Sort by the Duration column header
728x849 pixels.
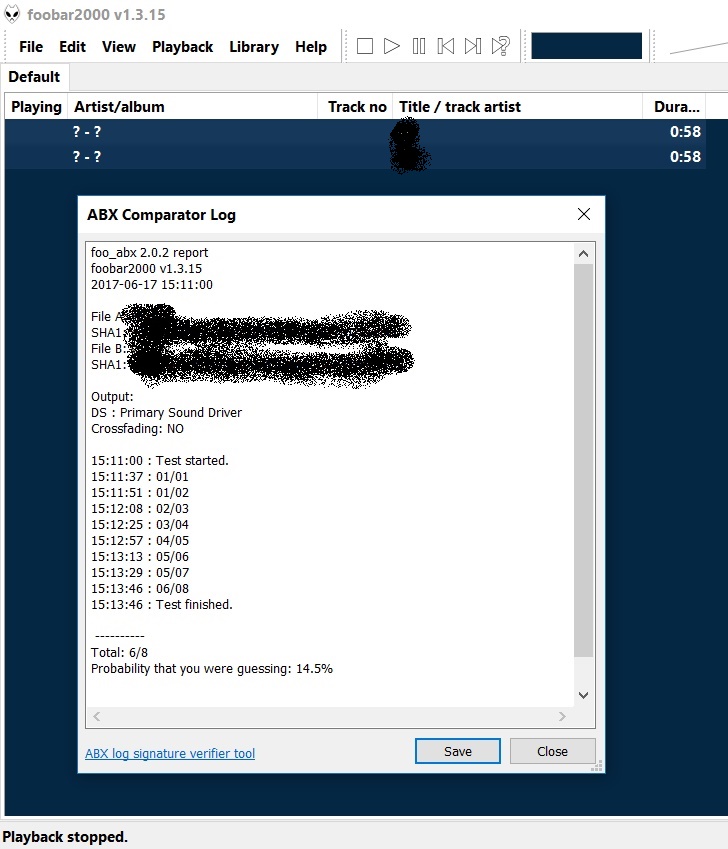[x=674, y=107]
